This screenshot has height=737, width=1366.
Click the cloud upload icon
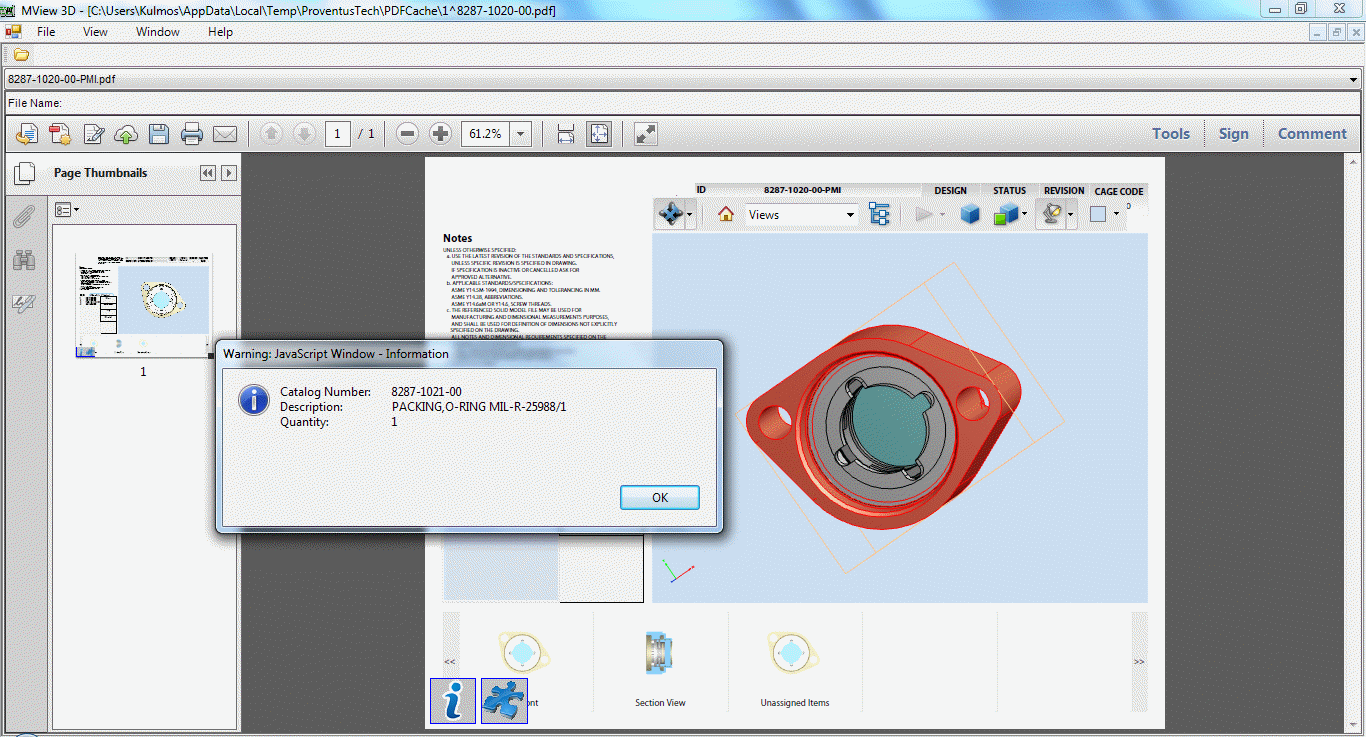coord(126,134)
